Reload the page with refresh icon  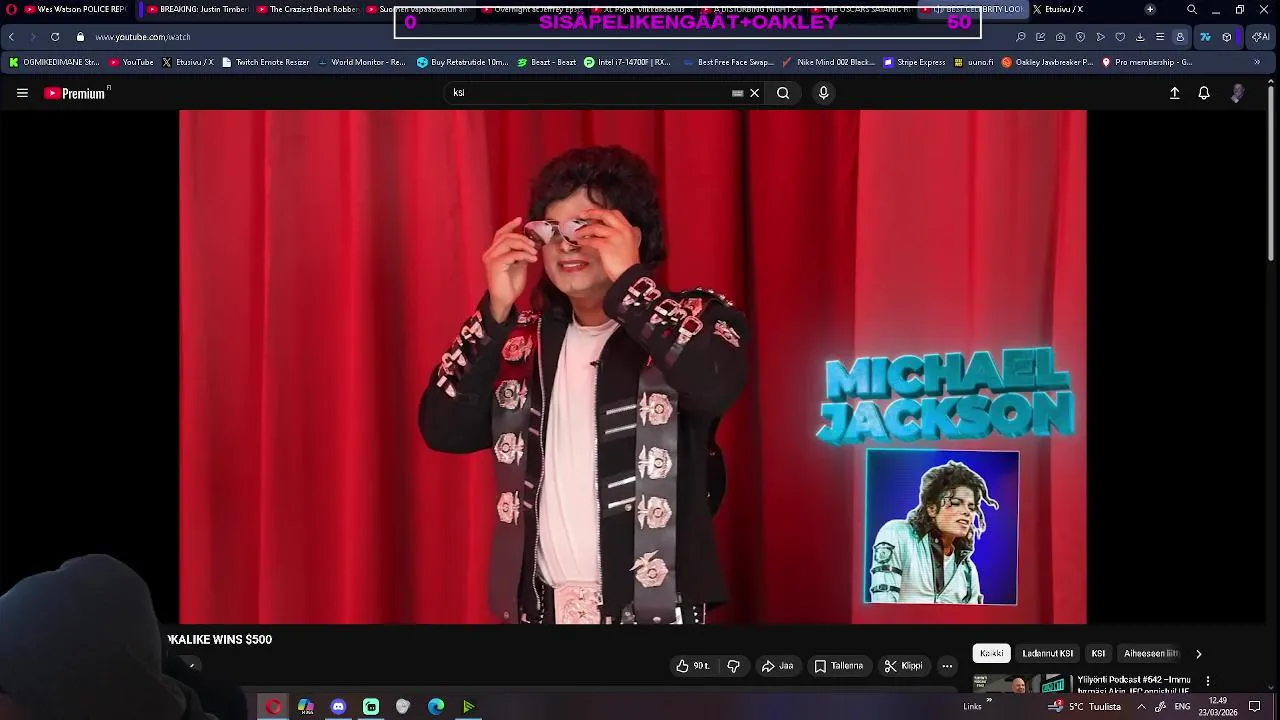click(55, 37)
